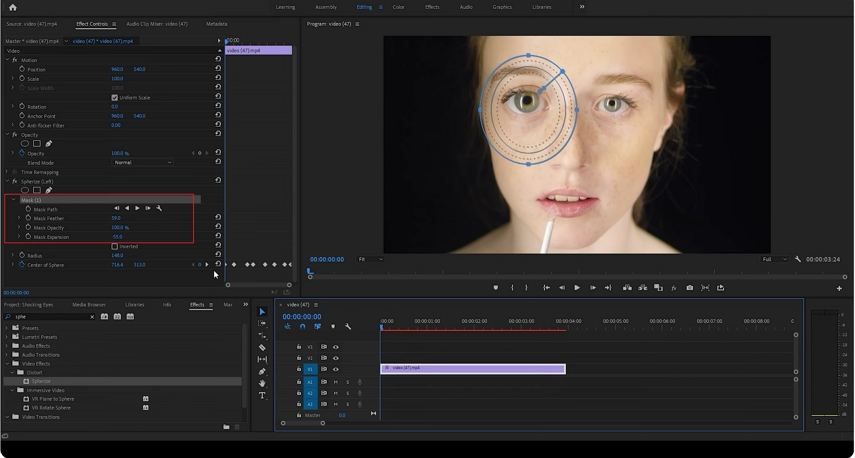
Task: Go to In point button
Action: [546, 288]
